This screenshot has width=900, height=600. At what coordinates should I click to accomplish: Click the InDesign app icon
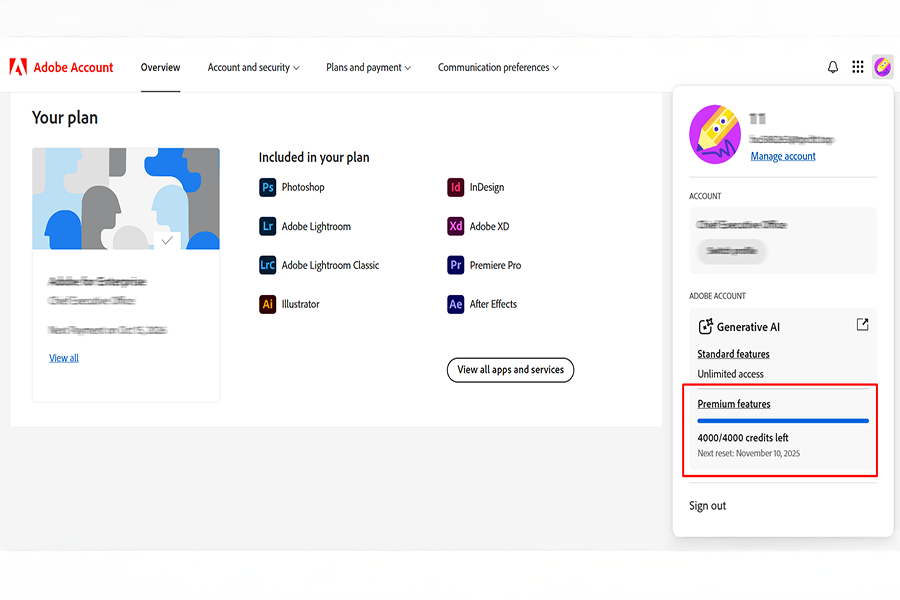coord(456,187)
